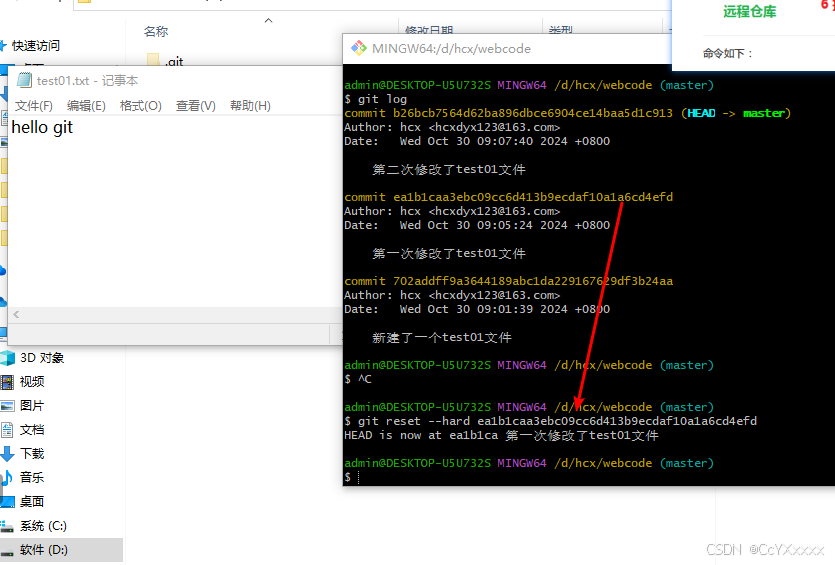
Task: Click the Notepad icon in test01.txt title bar
Action: [24, 80]
